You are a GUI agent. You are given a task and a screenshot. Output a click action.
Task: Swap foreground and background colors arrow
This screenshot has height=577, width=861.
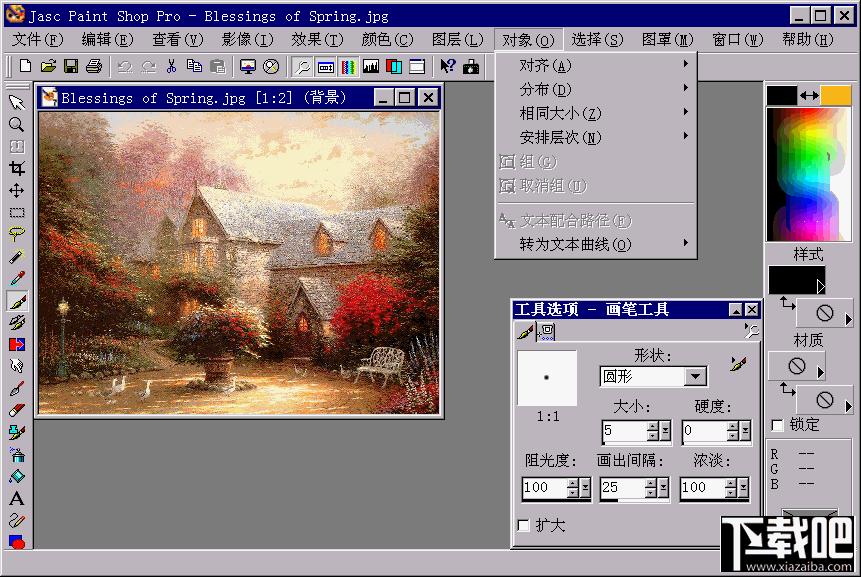point(809,96)
